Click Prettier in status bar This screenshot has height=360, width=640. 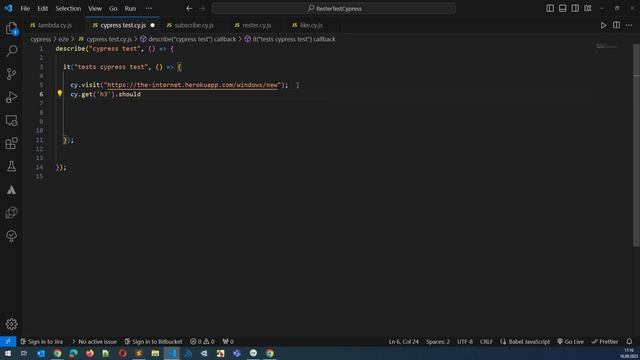(605, 341)
